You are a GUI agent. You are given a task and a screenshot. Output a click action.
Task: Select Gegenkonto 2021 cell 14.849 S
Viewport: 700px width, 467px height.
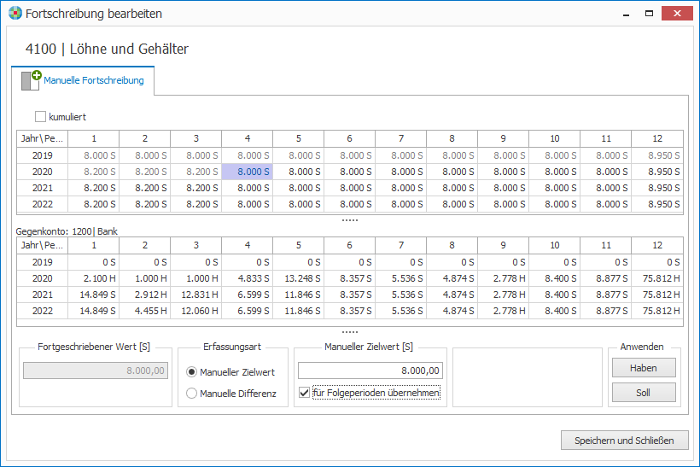[x=93, y=295]
